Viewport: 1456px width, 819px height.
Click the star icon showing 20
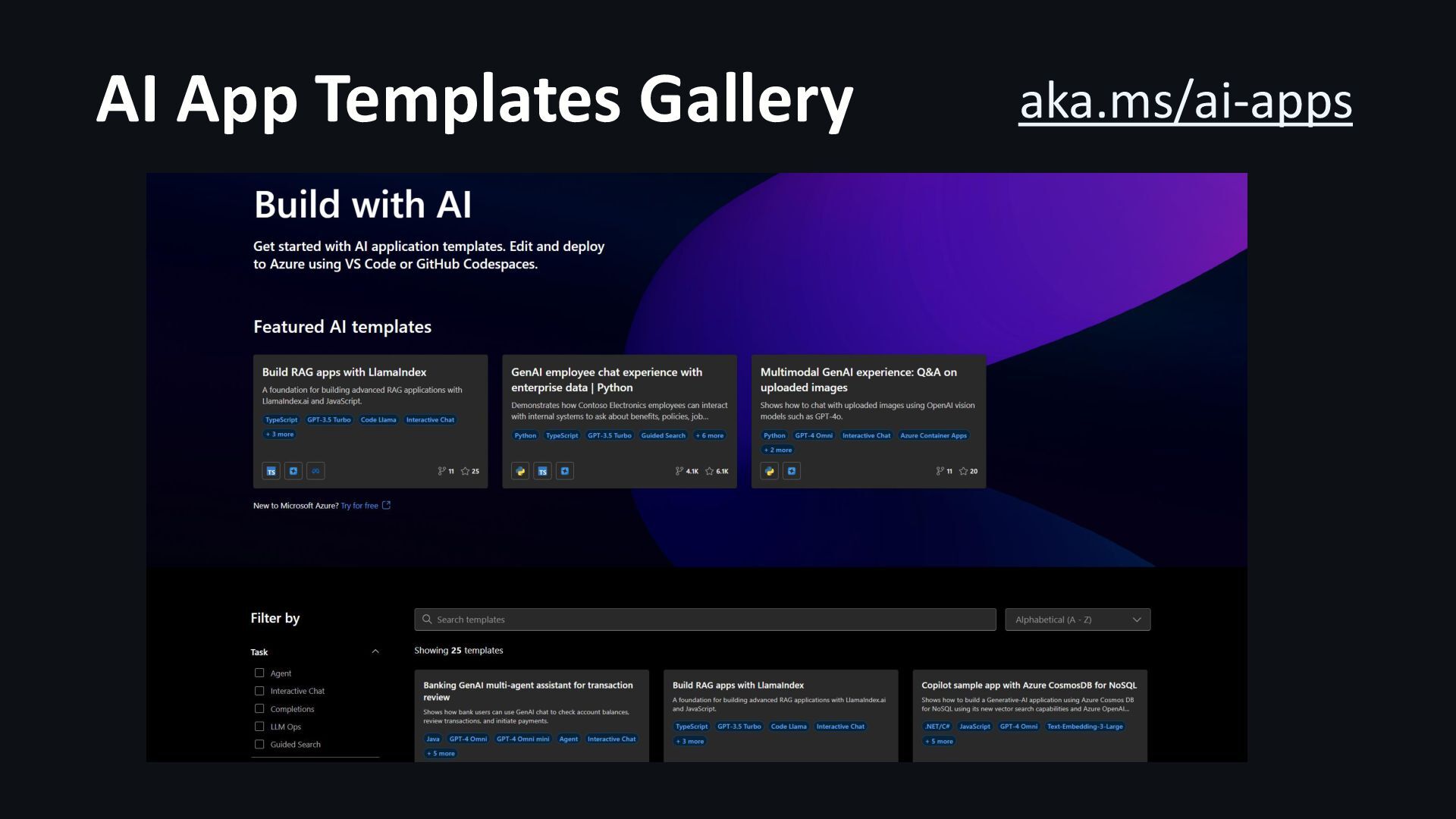tap(963, 471)
